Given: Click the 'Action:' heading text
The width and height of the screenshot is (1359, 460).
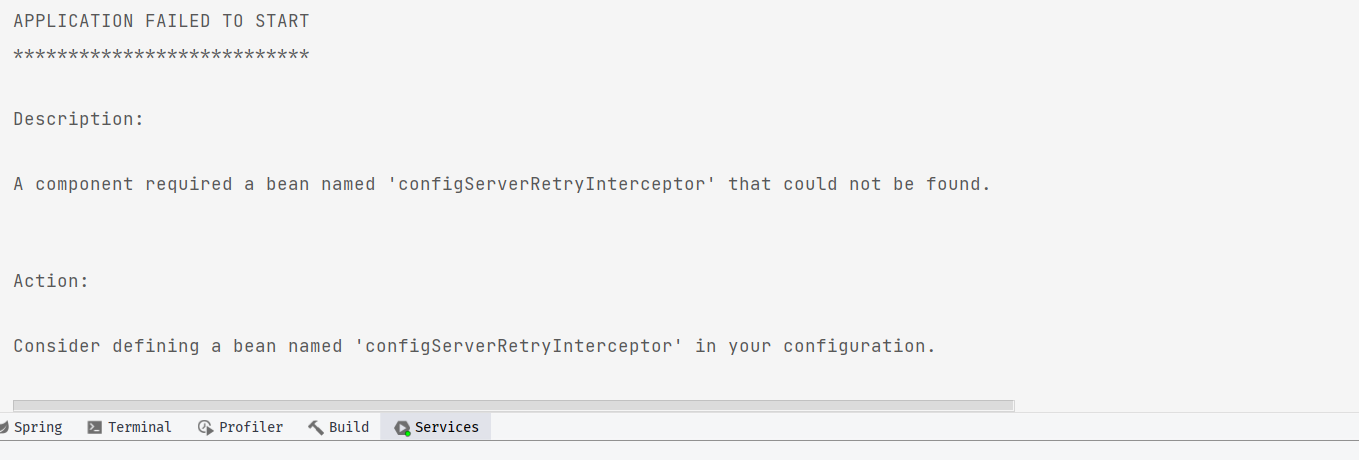Looking at the screenshot, I should [x=51, y=281].
